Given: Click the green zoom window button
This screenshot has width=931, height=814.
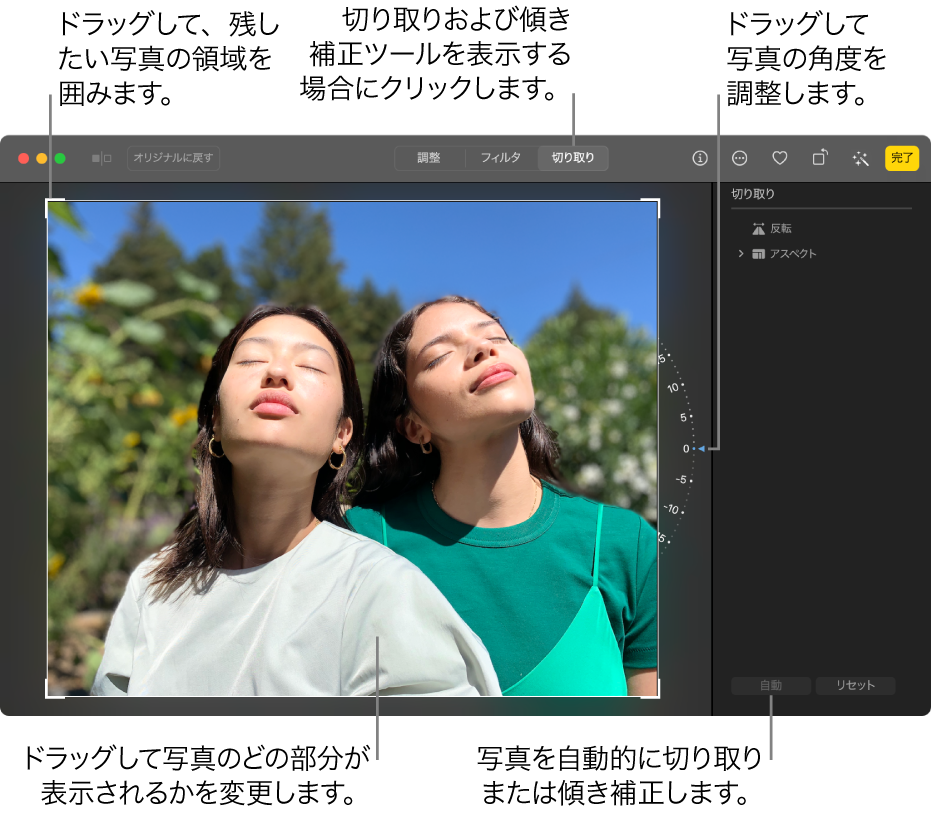Looking at the screenshot, I should (x=59, y=158).
